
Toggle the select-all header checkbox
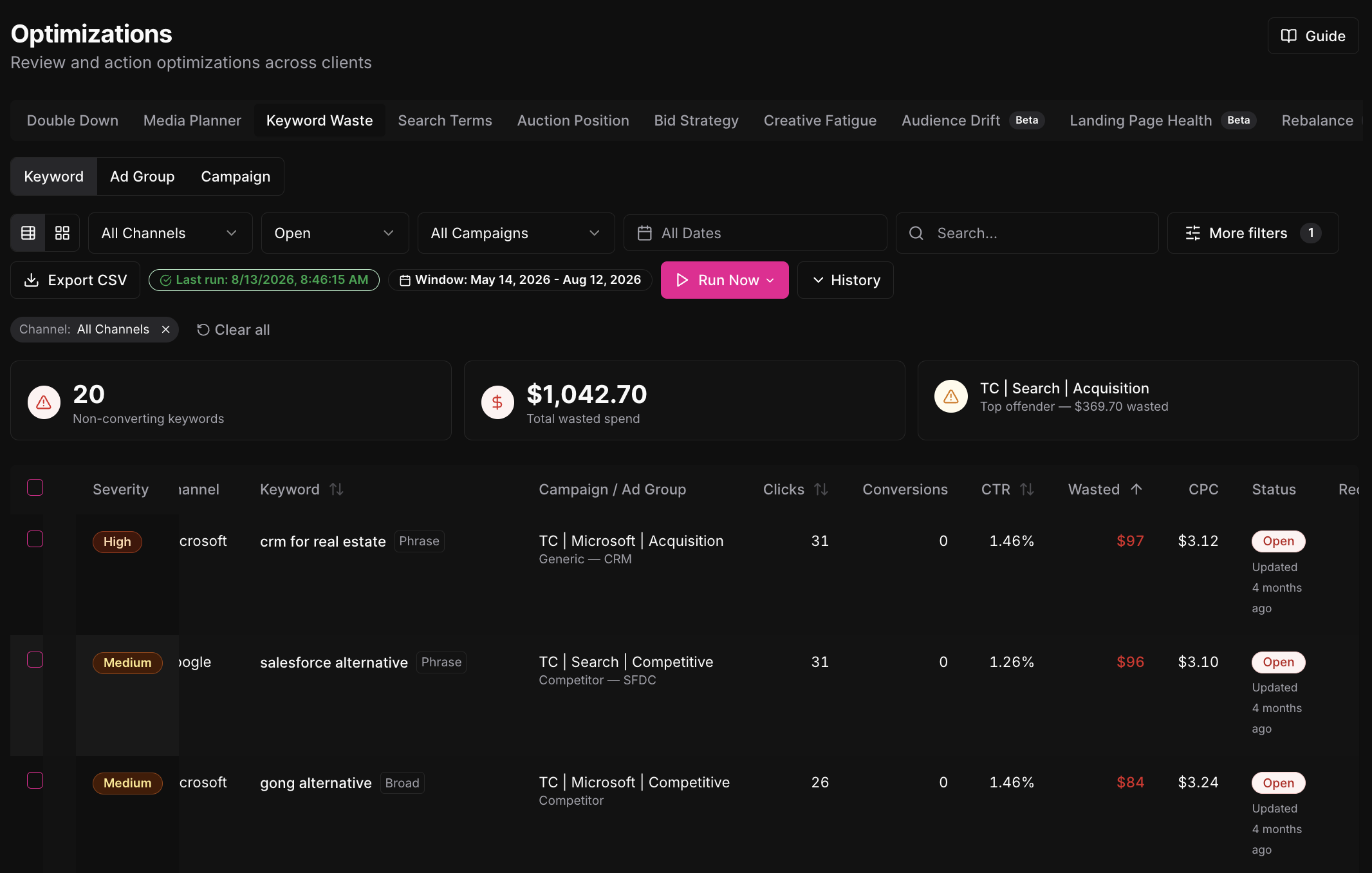[35, 487]
